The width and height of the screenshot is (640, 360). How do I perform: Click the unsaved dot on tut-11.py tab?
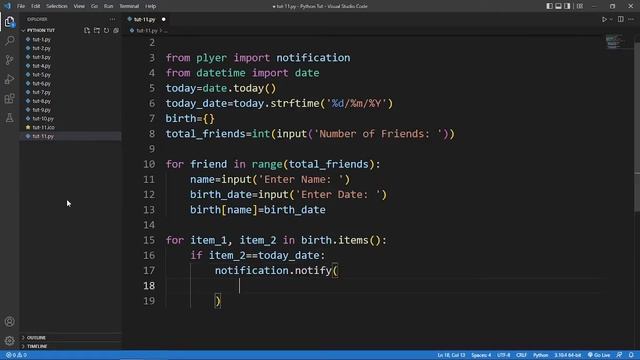163,19
